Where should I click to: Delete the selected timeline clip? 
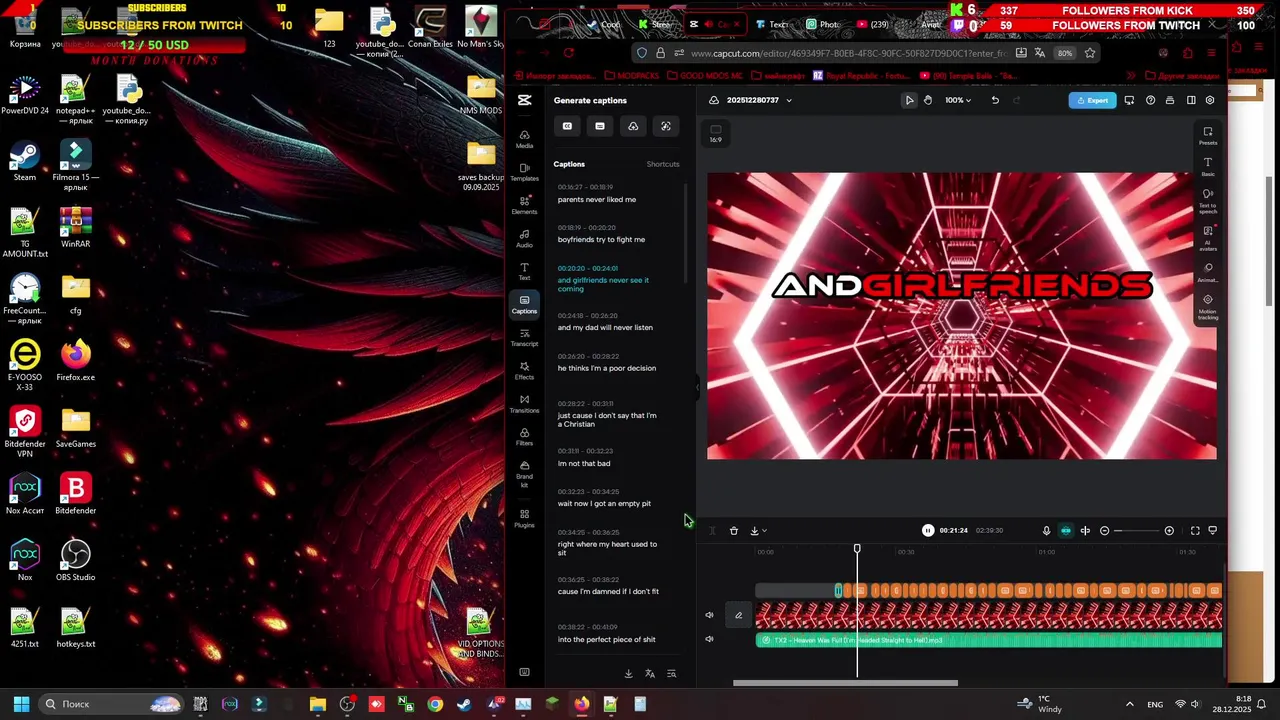coord(733,531)
